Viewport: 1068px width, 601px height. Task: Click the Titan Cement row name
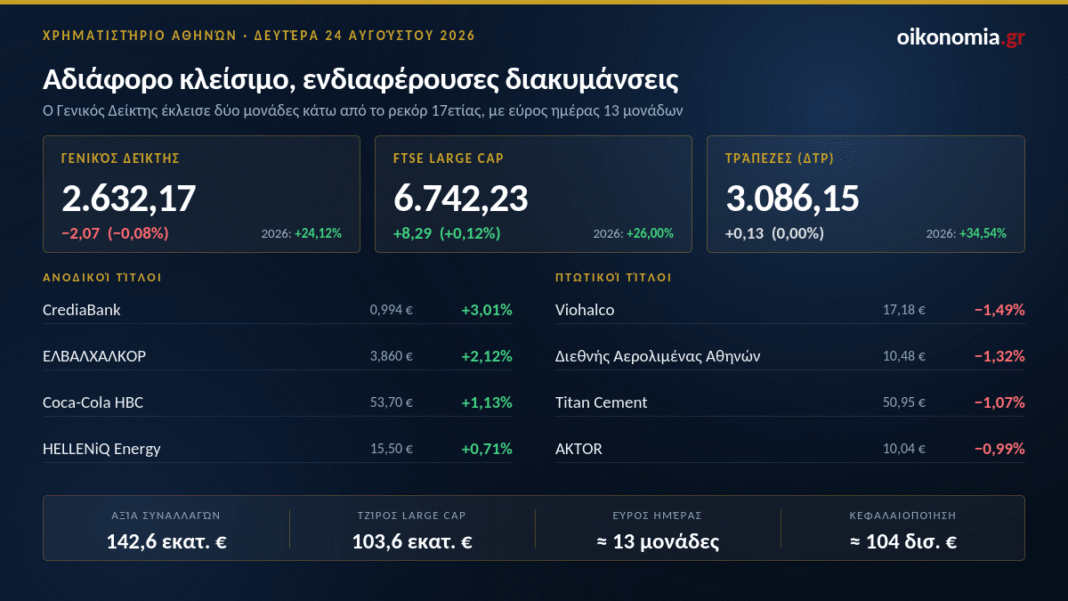click(x=601, y=402)
